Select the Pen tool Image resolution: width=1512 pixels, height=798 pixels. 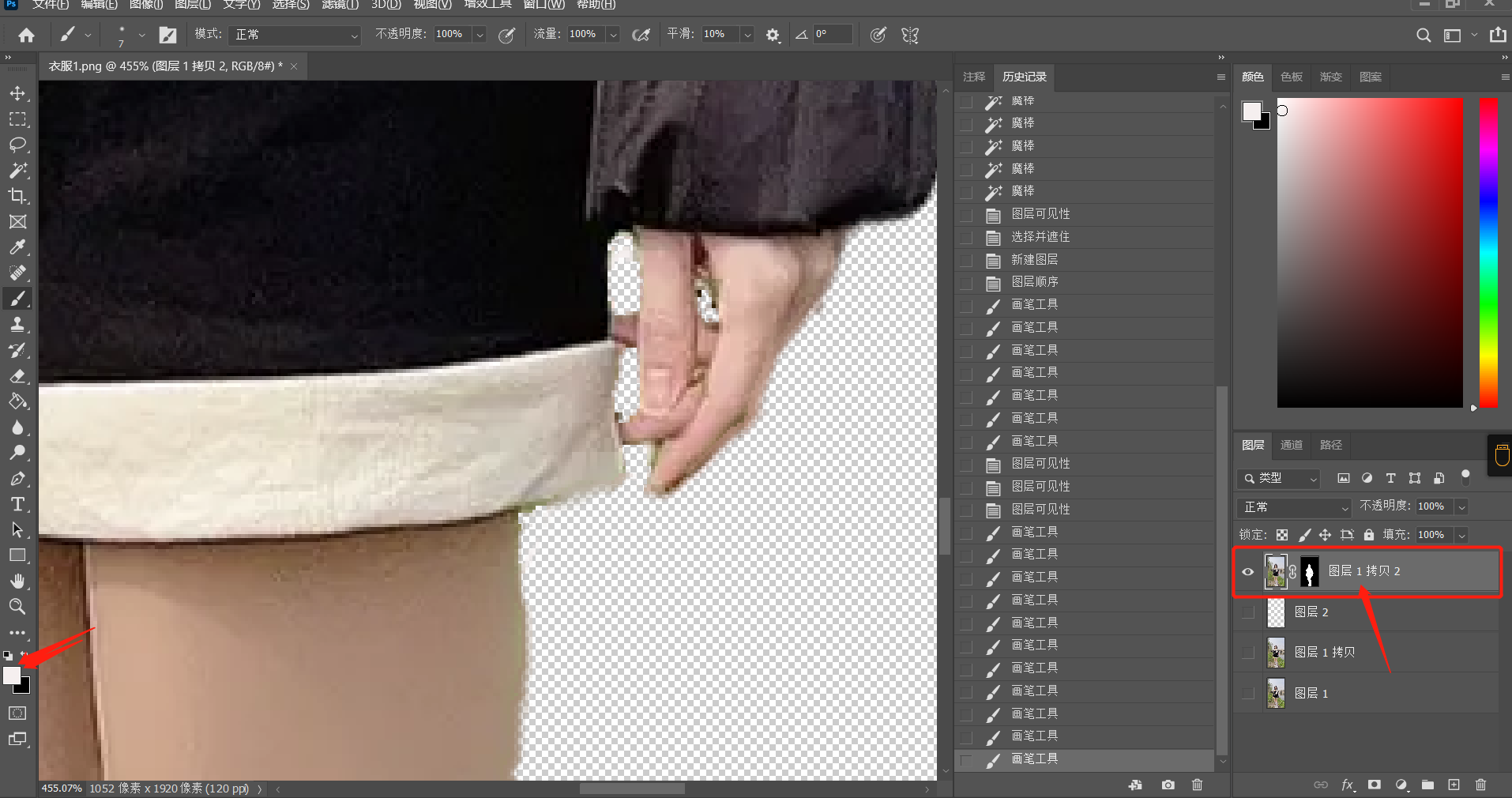pyautogui.click(x=17, y=479)
